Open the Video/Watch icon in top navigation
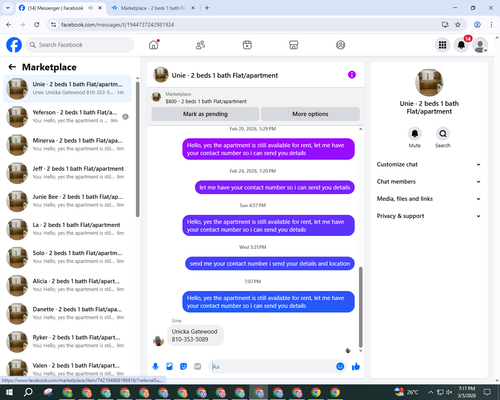This screenshot has width=500, height=400. [247, 45]
